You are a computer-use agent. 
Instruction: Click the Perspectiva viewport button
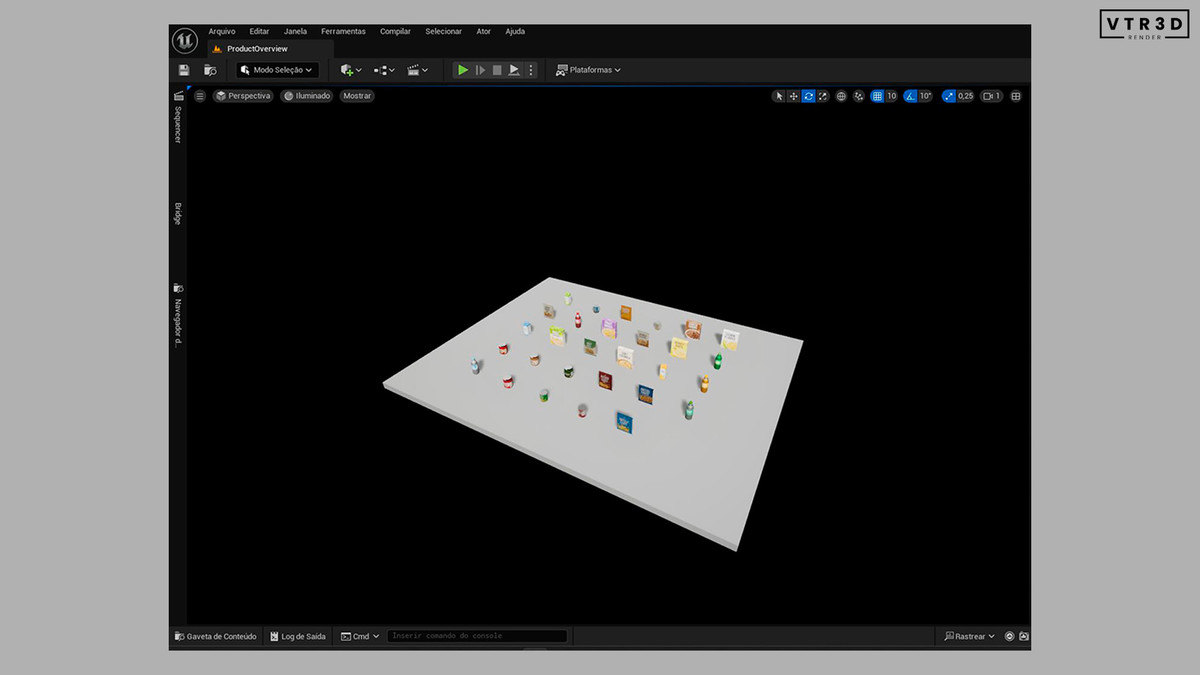pyautogui.click(x=243, y=96)
